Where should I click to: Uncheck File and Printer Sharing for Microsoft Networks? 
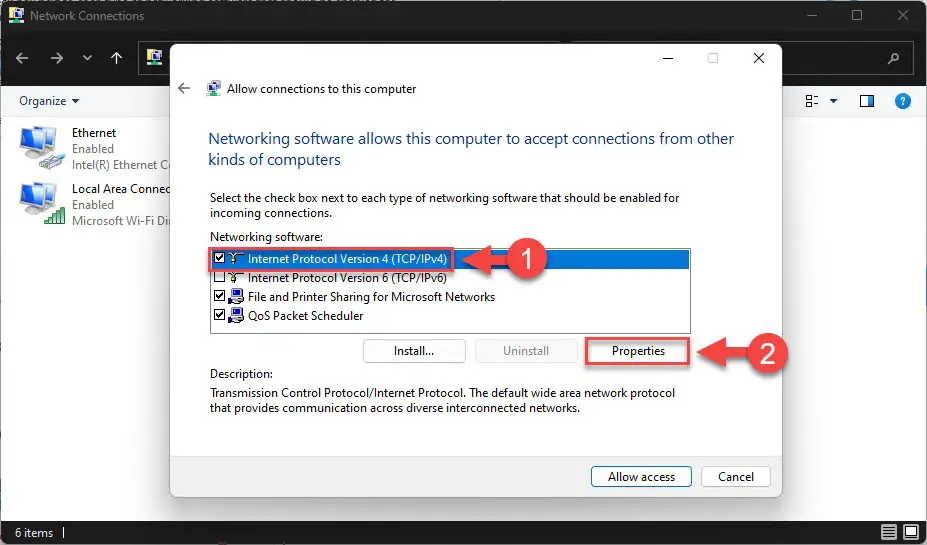(219, 296)
